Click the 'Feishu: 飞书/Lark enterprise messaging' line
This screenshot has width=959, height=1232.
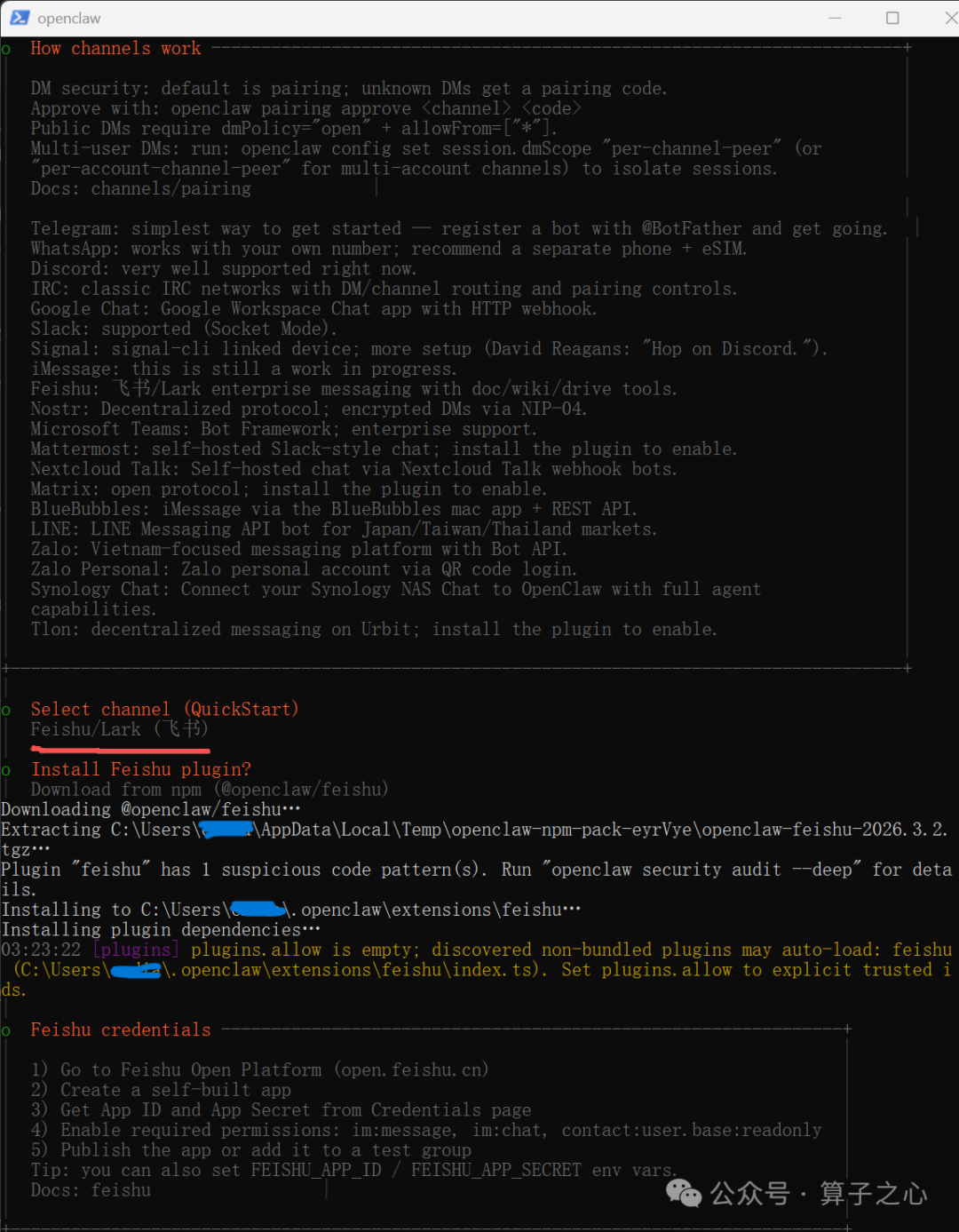pos(353,389)
